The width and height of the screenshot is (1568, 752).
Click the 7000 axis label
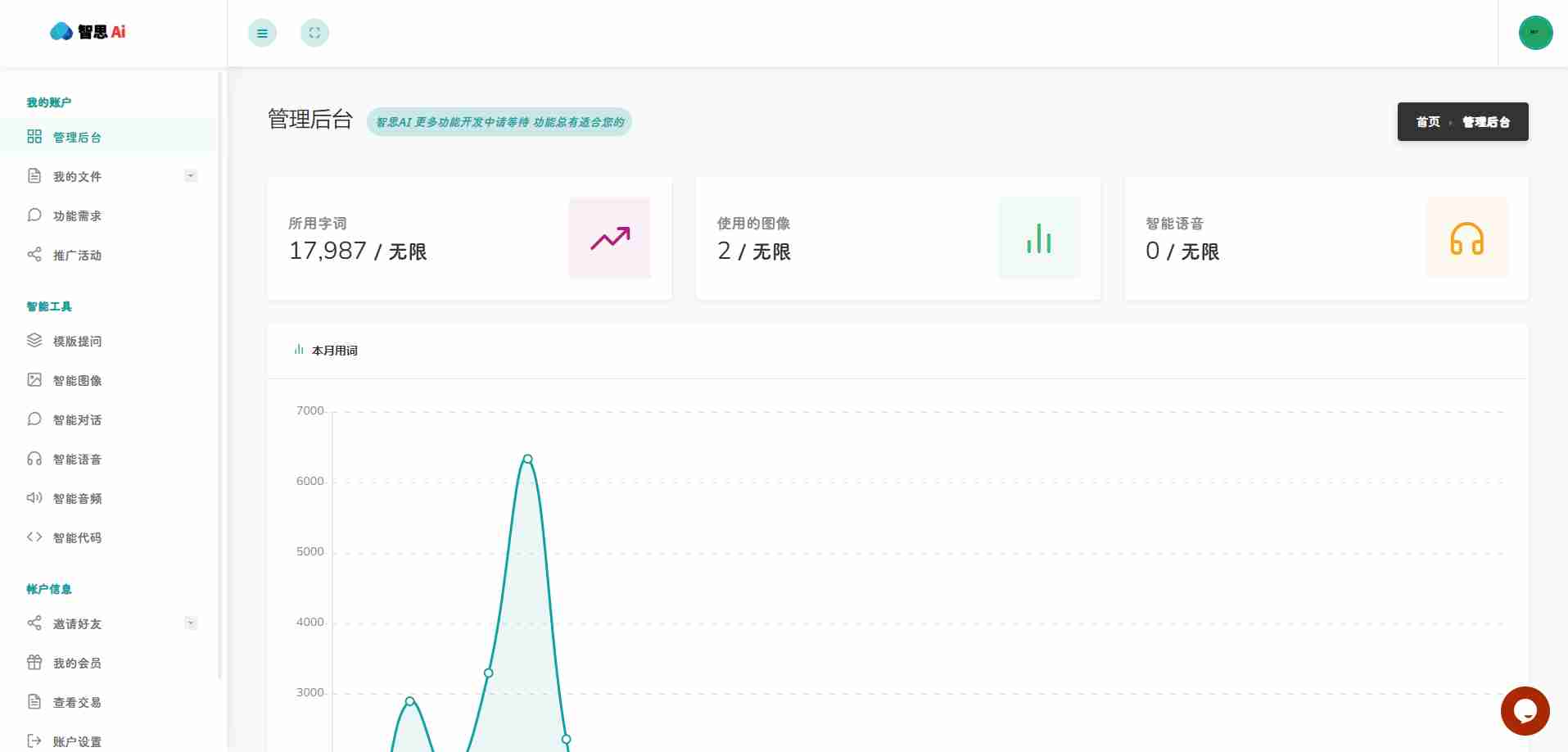pos(310,410)
